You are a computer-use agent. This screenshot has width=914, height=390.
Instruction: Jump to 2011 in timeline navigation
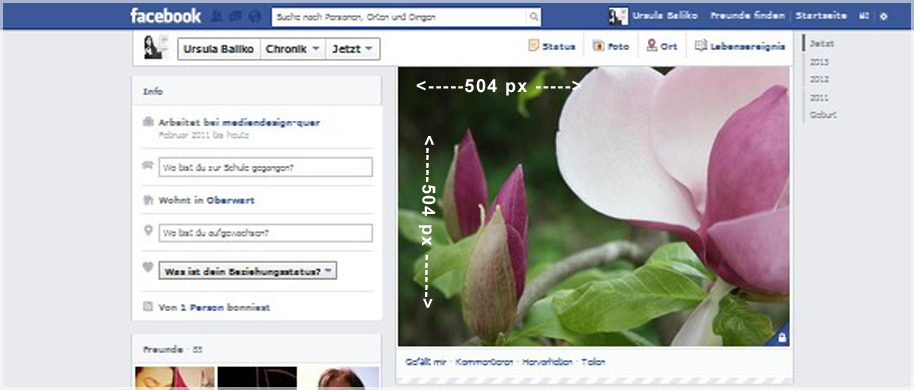819,97
